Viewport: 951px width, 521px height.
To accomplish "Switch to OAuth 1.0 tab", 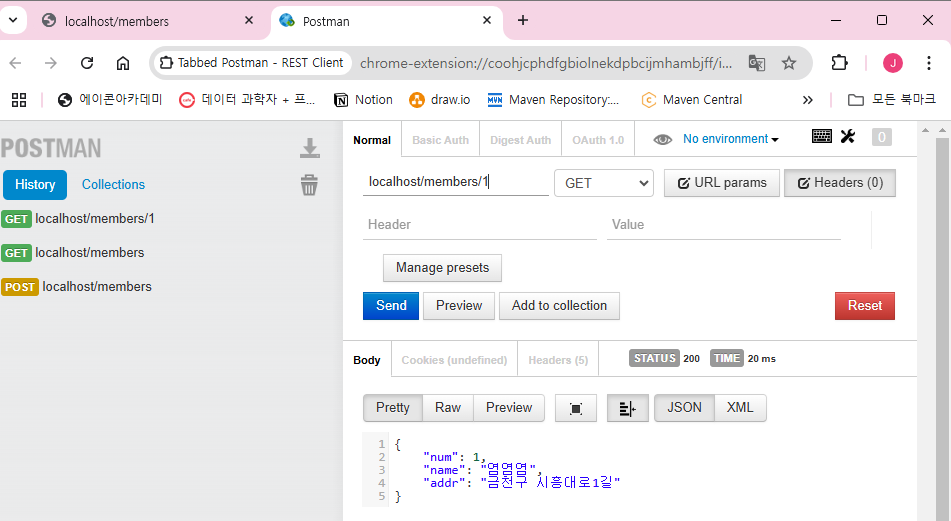I will [598, 140].
